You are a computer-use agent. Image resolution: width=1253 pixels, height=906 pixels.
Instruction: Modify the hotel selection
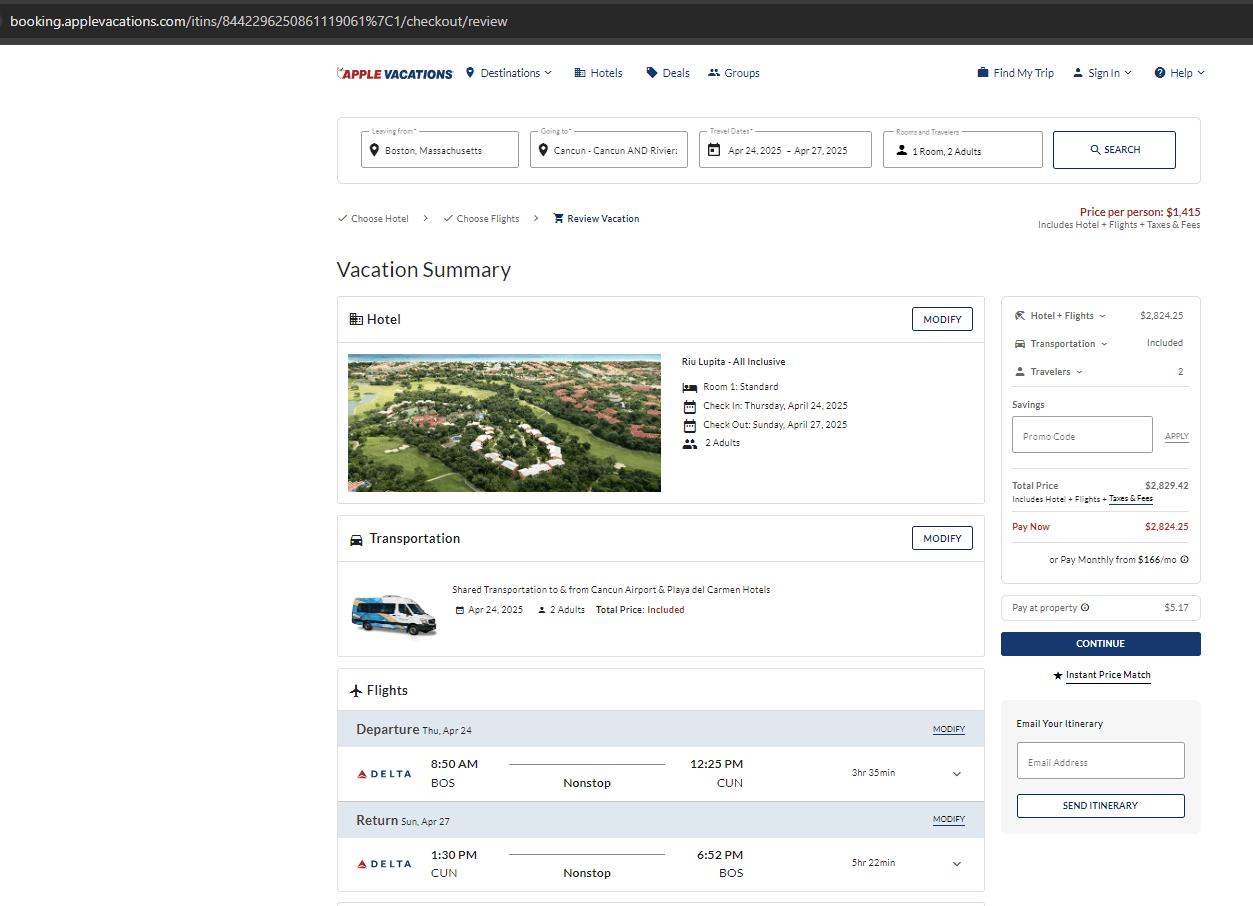point(942,319)
